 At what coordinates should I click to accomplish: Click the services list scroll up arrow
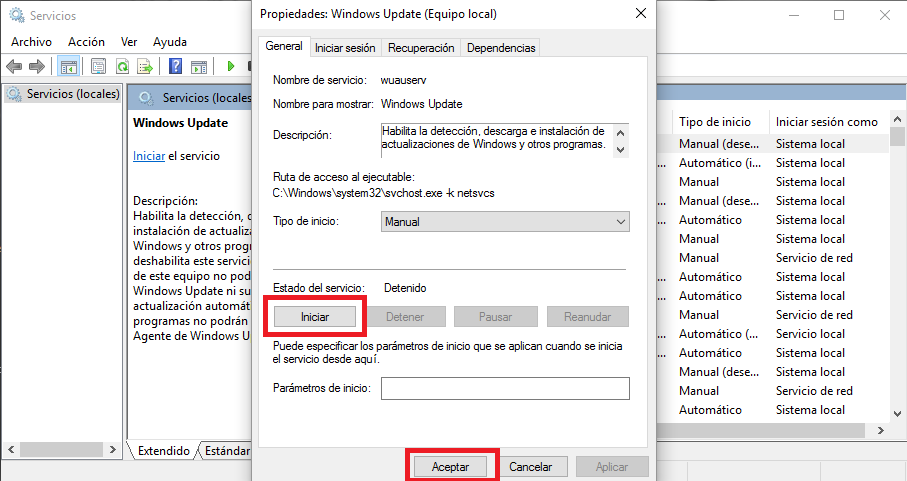(x=898, y=120)
